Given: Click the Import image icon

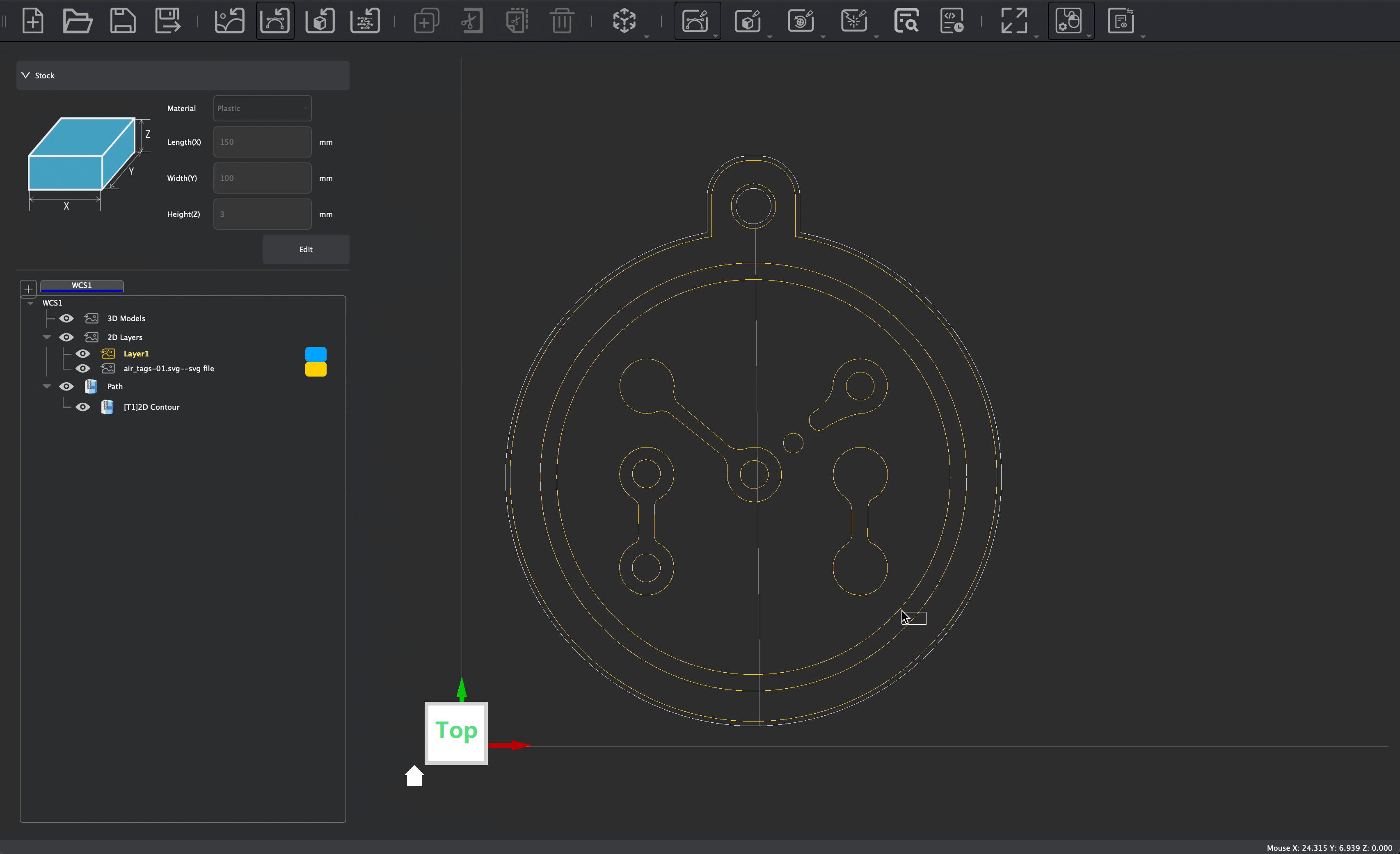Looking at the screenshot, I should click(229, 21).
